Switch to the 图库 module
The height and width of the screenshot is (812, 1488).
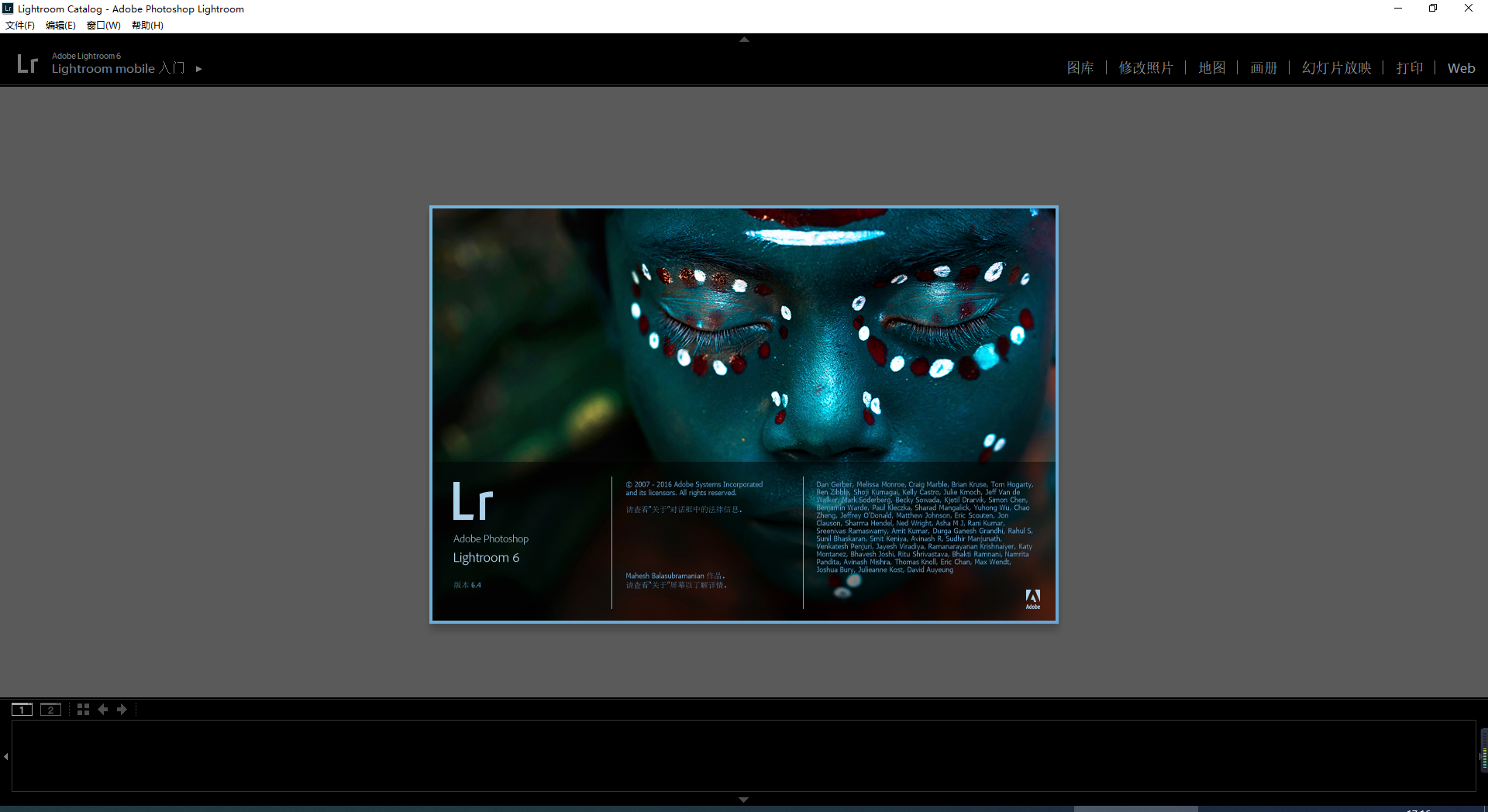tap(1080, 68)
